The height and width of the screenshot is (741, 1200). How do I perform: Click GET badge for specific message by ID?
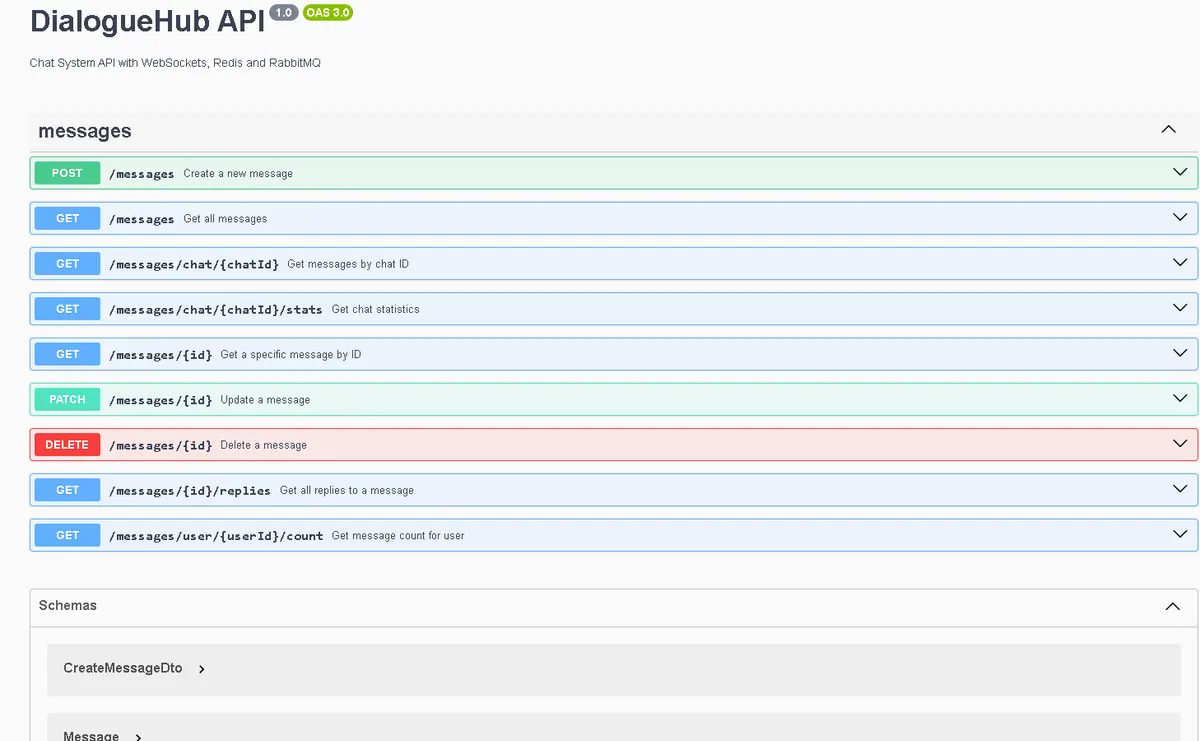click(67, 354)
